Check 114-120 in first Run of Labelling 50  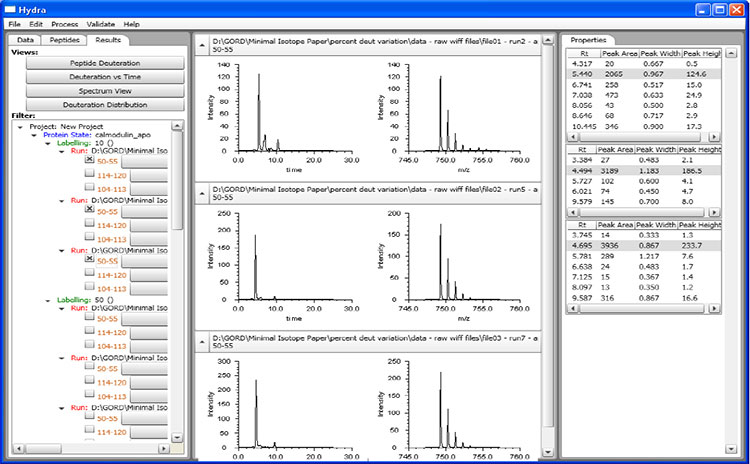(89, 330)
